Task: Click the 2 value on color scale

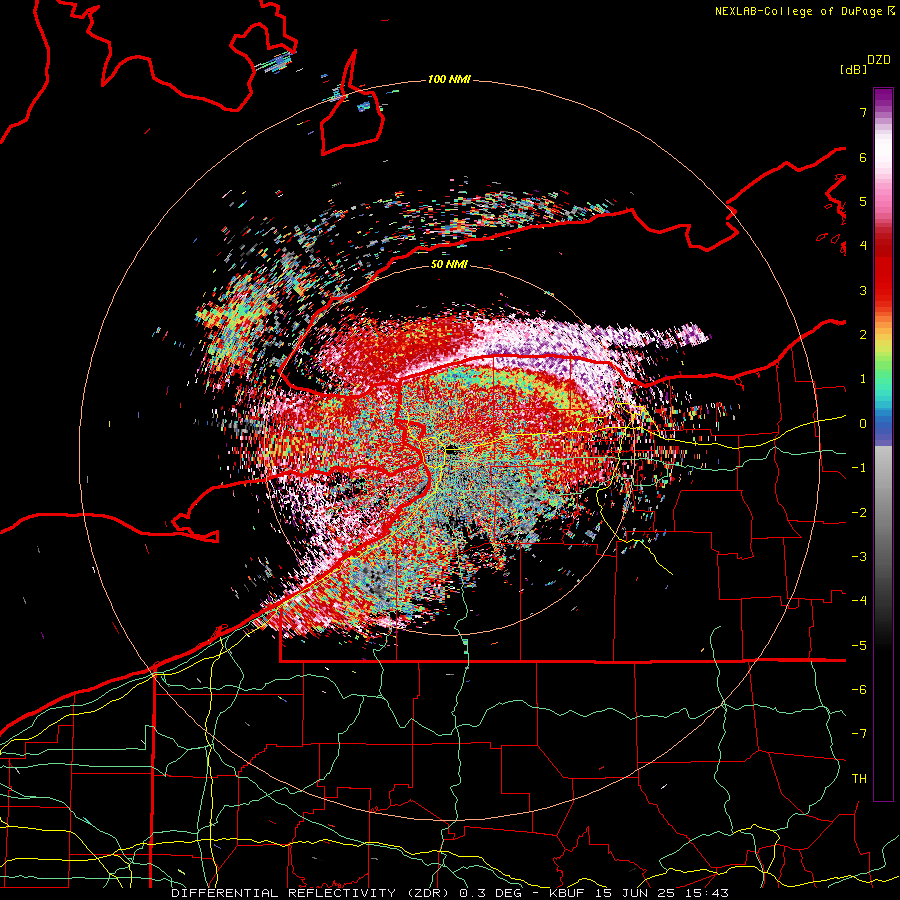Action: click(863, 335)
